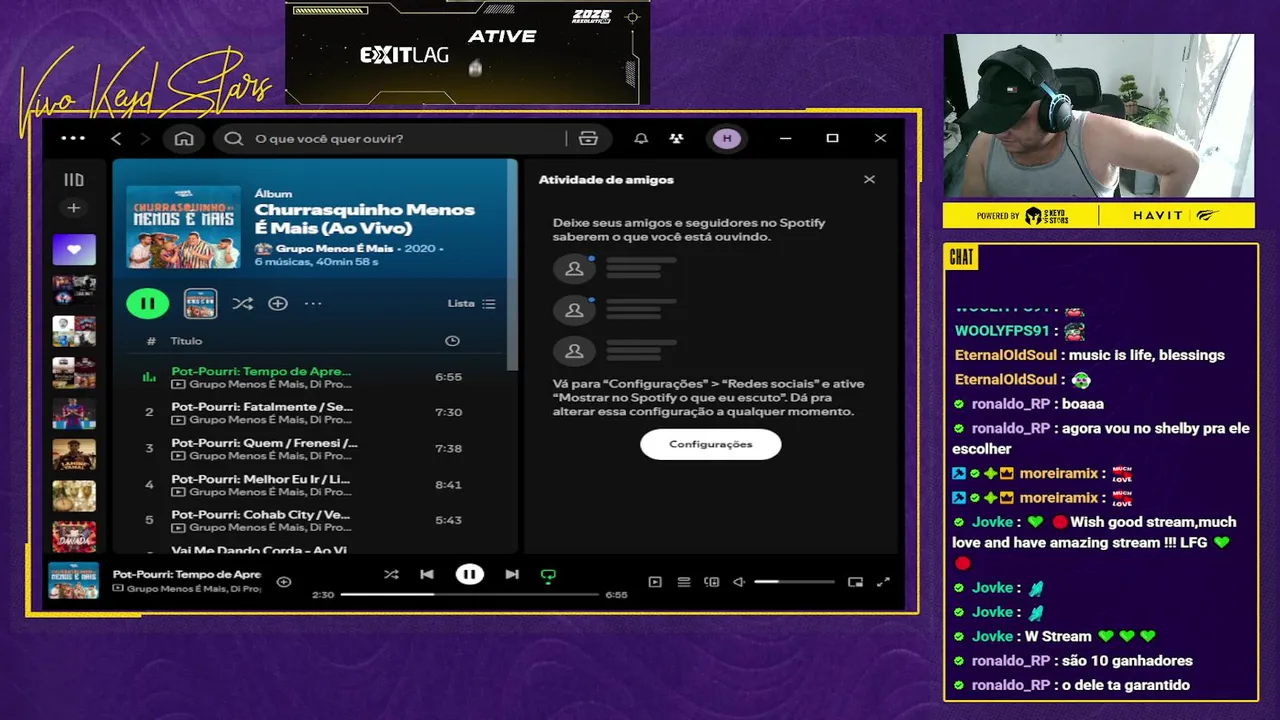Enable shuffle for the album
This screenshot has height=720, width=1280.
tap(242, 303)
